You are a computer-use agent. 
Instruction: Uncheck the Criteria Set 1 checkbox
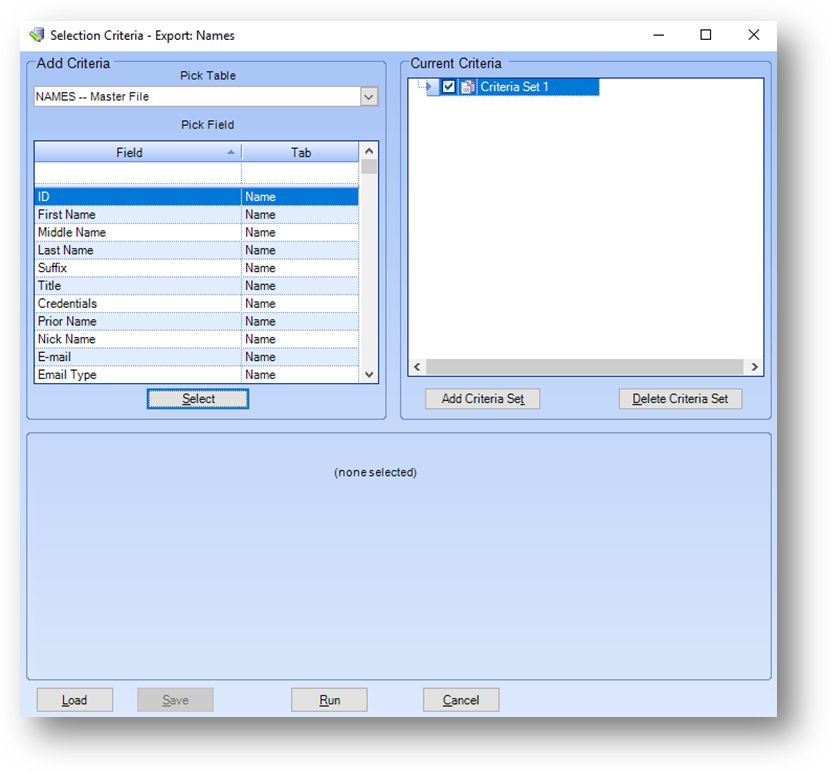coord(449,87)
